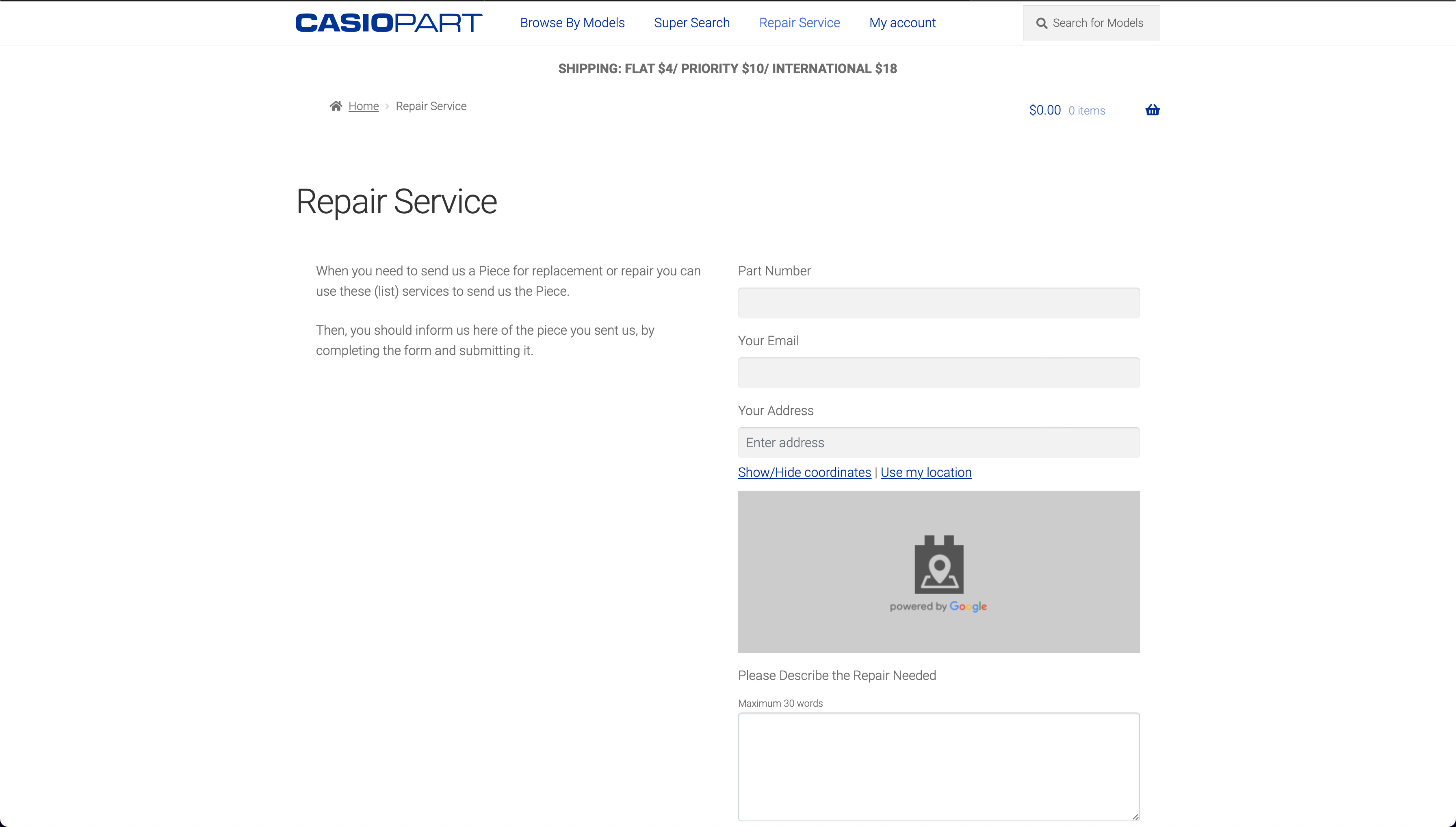The height and width of the screenshot is (827, 1456).
Task: Click the 'Your Address' label
Action: point(776,411)
